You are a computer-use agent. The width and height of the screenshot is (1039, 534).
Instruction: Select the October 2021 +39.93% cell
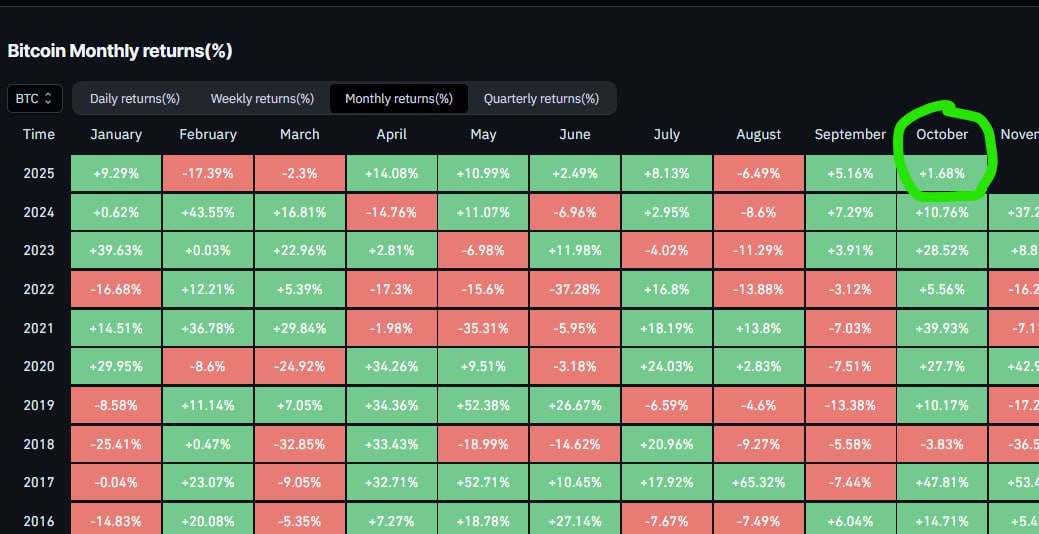coord(942,328)
